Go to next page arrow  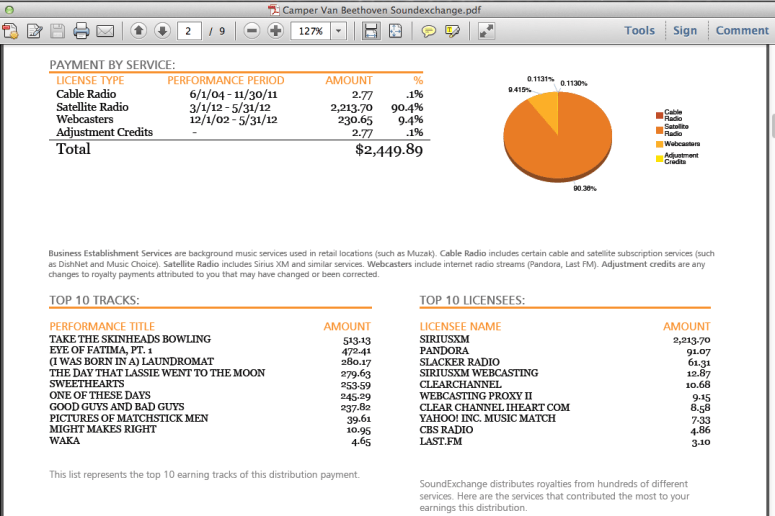[162, 31]
